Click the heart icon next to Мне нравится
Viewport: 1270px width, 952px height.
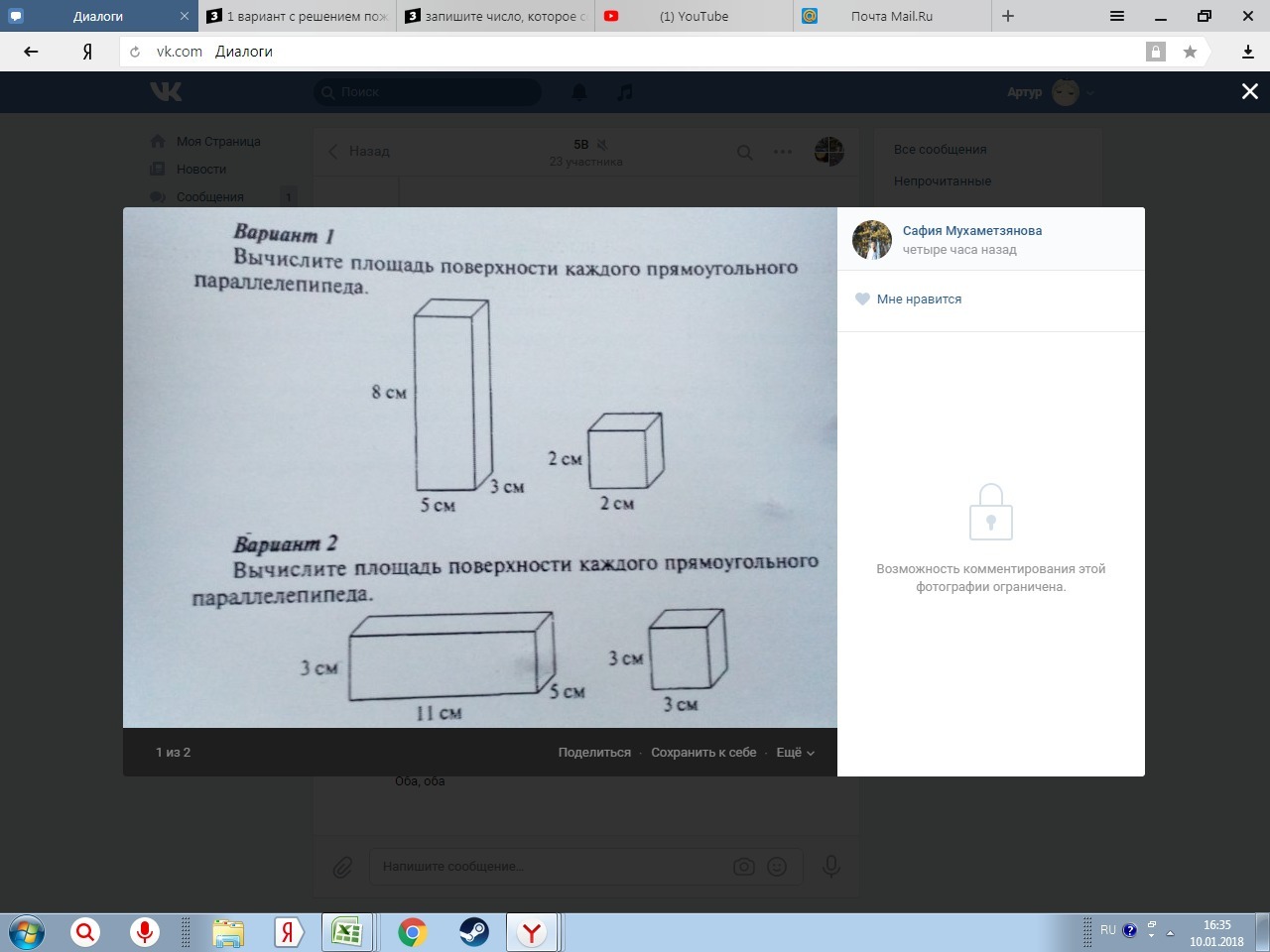[862, 299]
